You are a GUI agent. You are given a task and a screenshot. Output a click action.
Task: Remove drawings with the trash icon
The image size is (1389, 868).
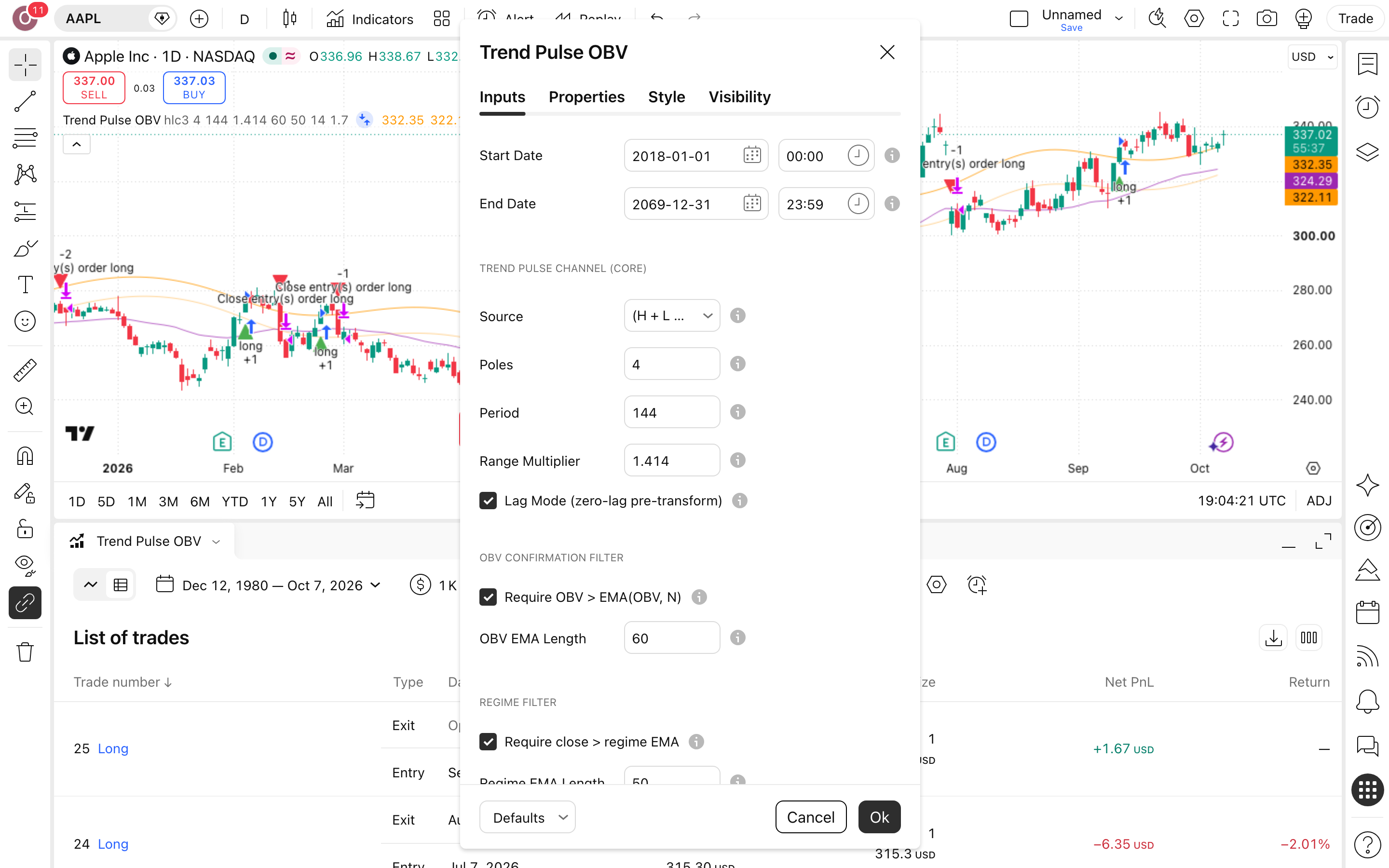(25, 652)
